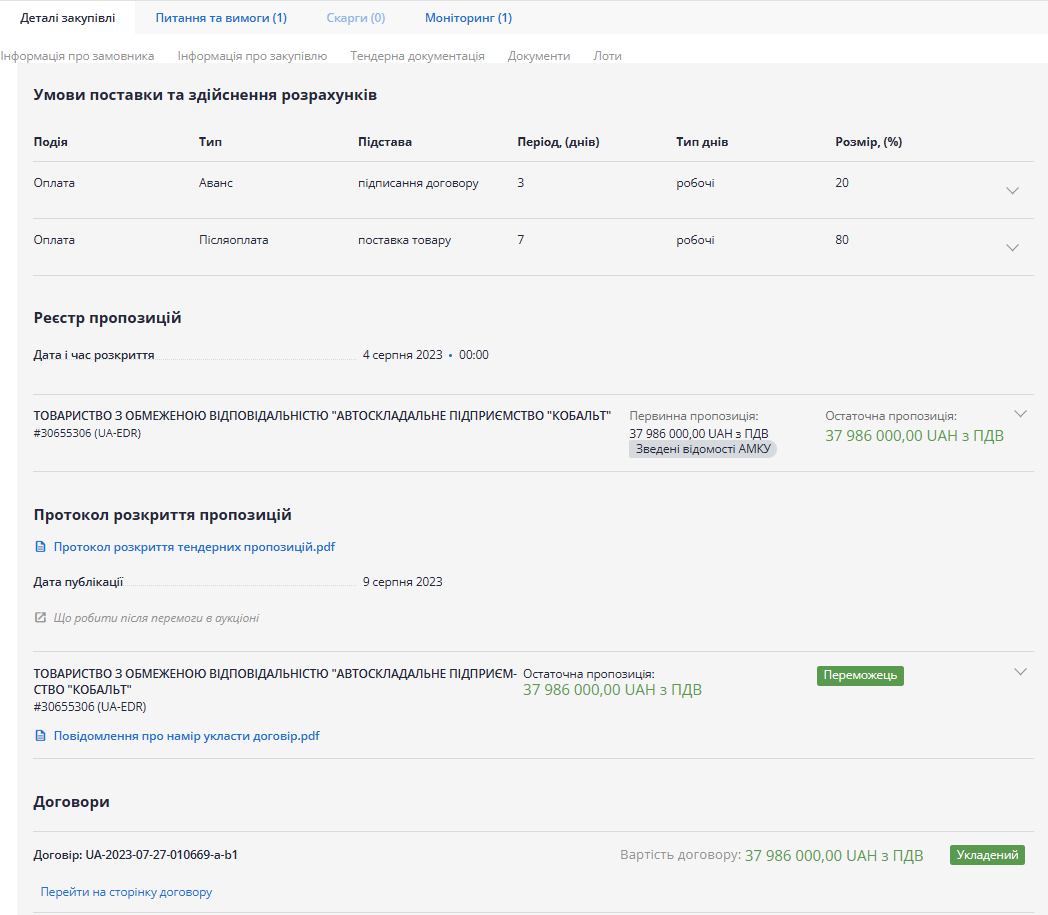Click the external link icon for auction help
1048x915 pixels.
click(40, 618)
